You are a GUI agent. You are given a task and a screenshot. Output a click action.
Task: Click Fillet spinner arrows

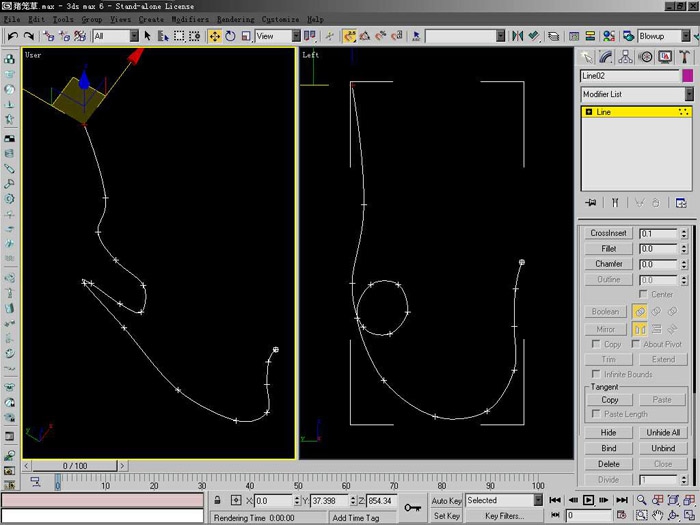pyautogui.click(x=684, y=249)
